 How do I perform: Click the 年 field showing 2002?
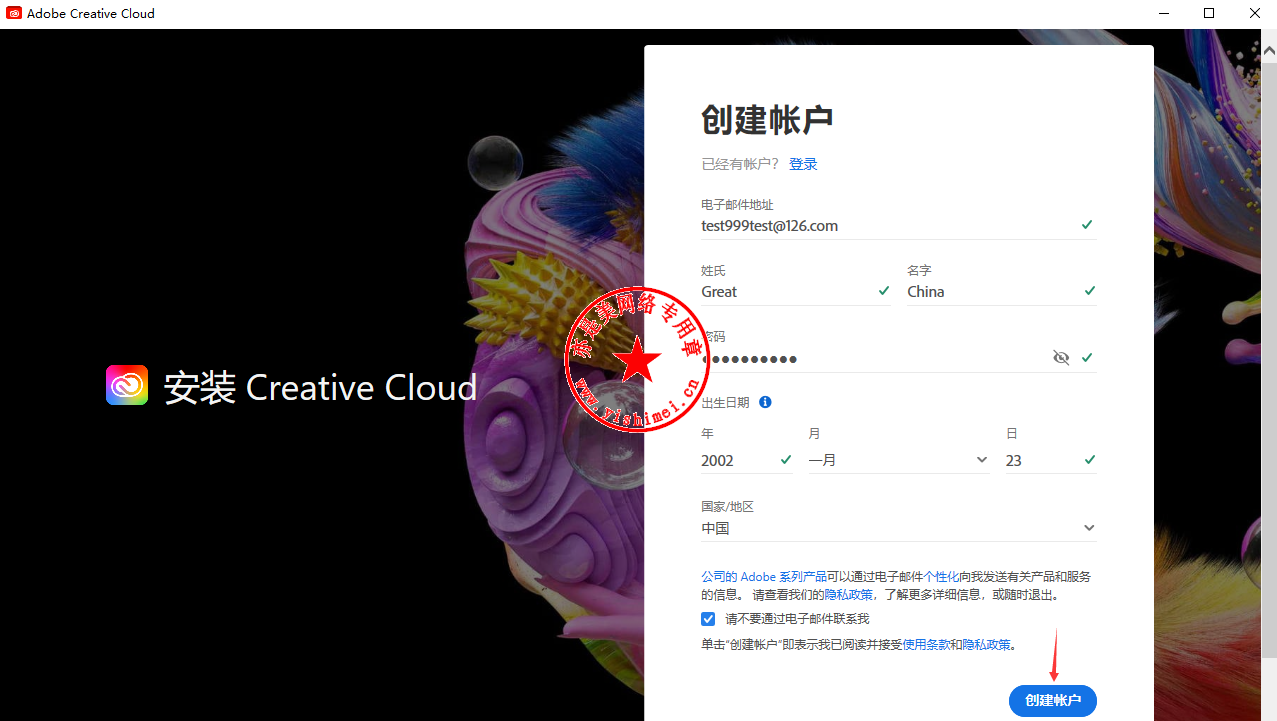[747, 460]
